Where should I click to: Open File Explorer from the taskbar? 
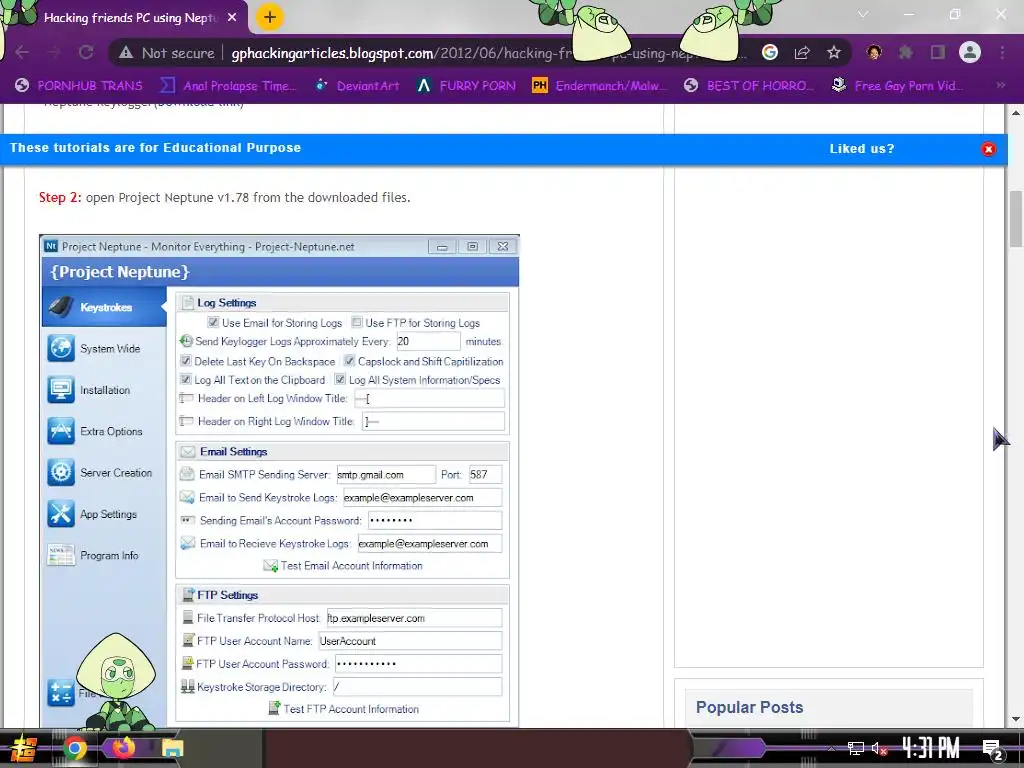[x=172, y=748]
